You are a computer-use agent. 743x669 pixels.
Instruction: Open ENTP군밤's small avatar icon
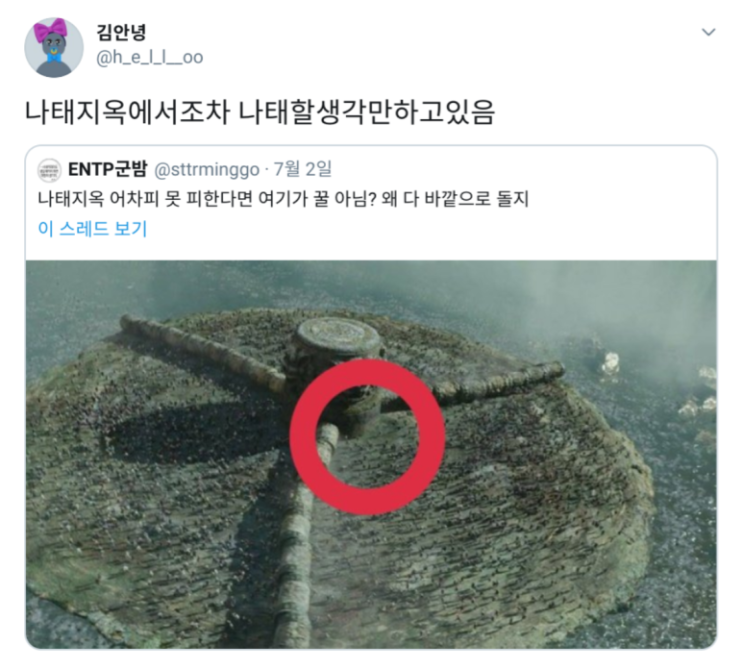[x=49, y=170]
